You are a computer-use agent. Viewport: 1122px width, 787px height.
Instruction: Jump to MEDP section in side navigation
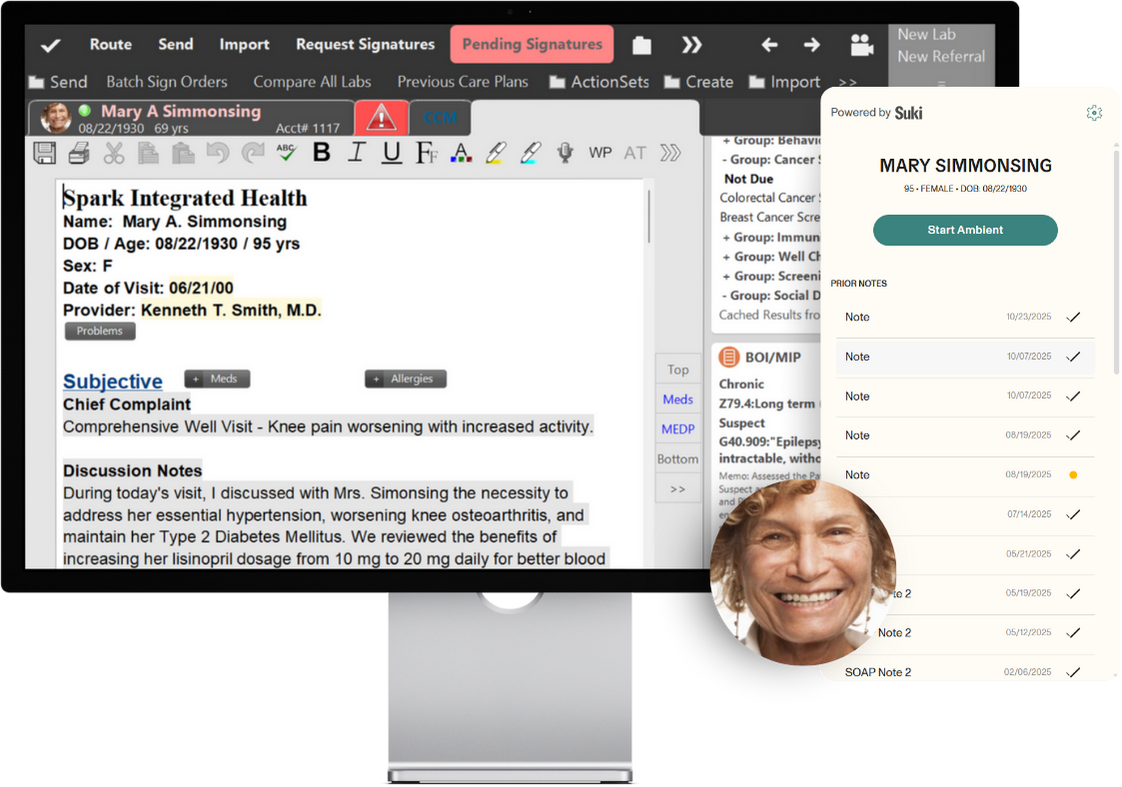[x=677, y=429]
